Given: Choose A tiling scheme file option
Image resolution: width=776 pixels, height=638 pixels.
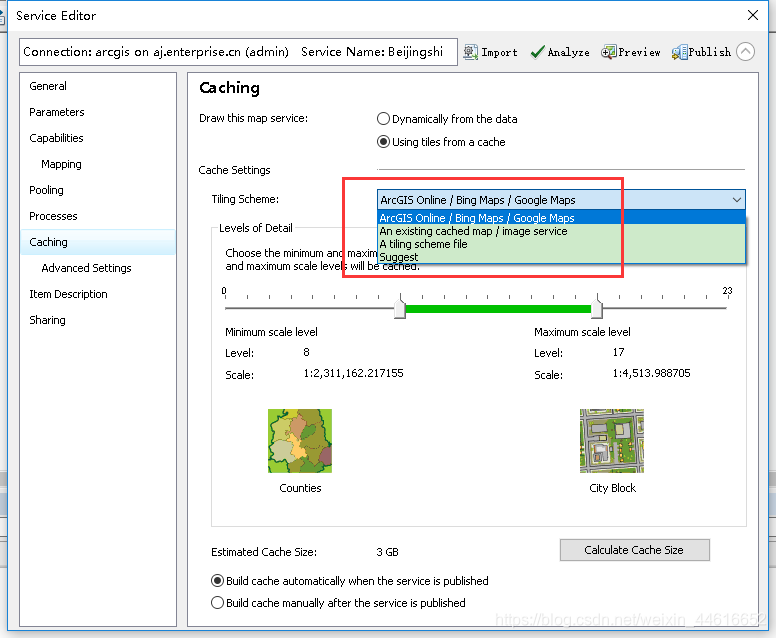Looking at the screenshot, I should 561,244.
